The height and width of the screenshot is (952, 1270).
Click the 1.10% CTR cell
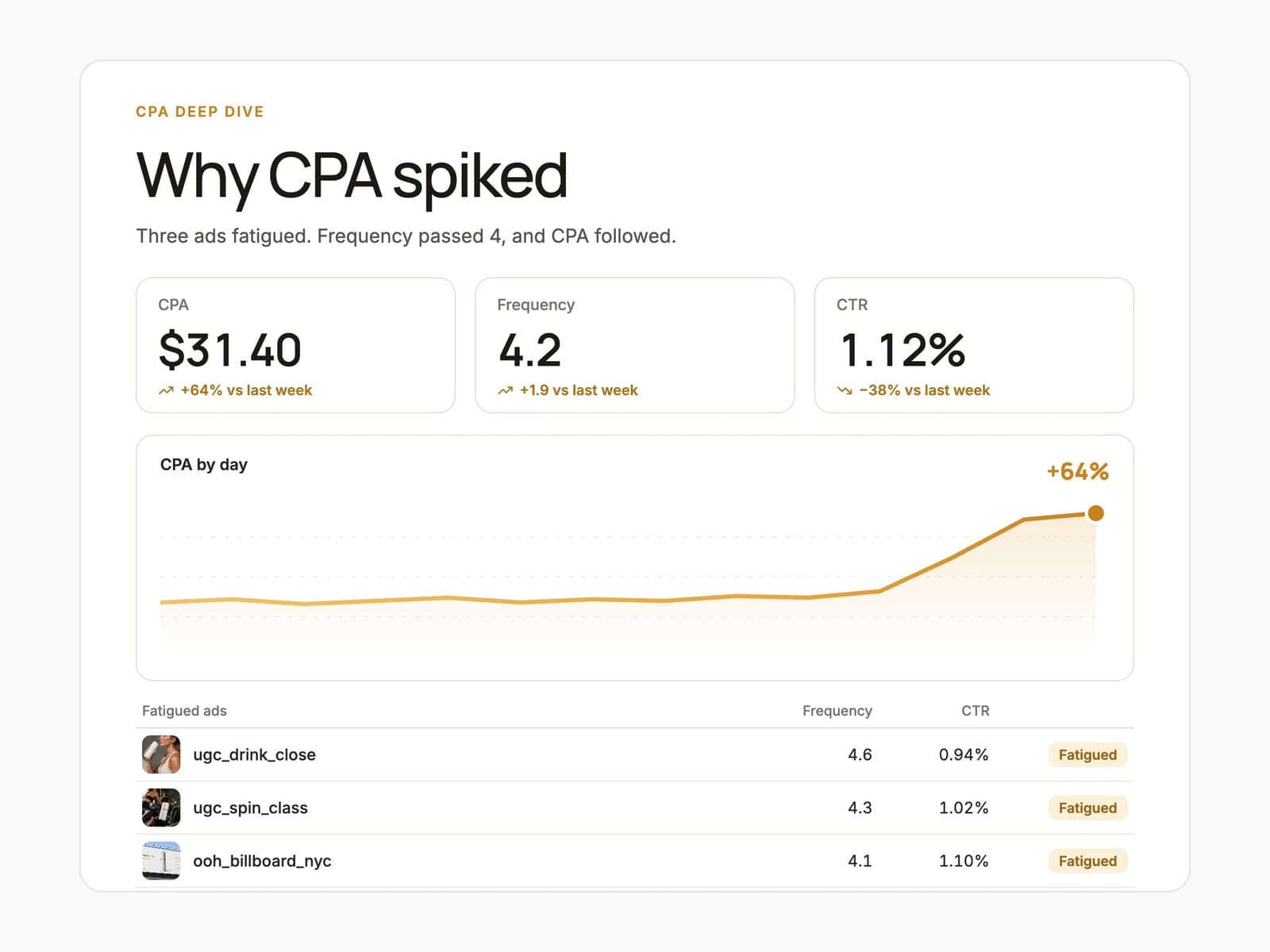click(964, 861)
